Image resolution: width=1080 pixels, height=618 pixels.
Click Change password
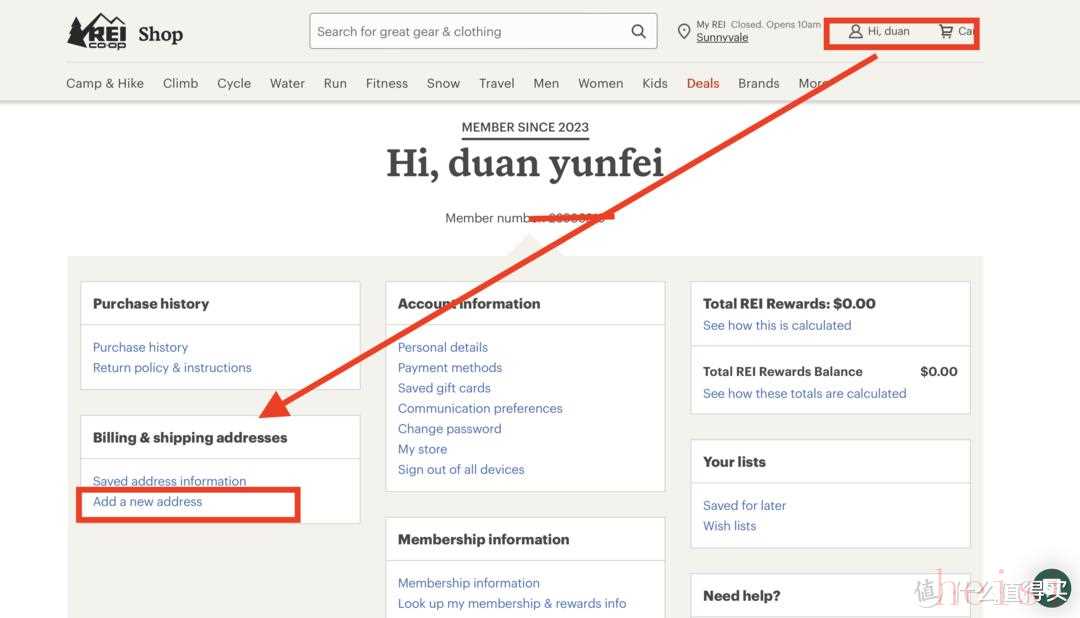click(450, 429)
